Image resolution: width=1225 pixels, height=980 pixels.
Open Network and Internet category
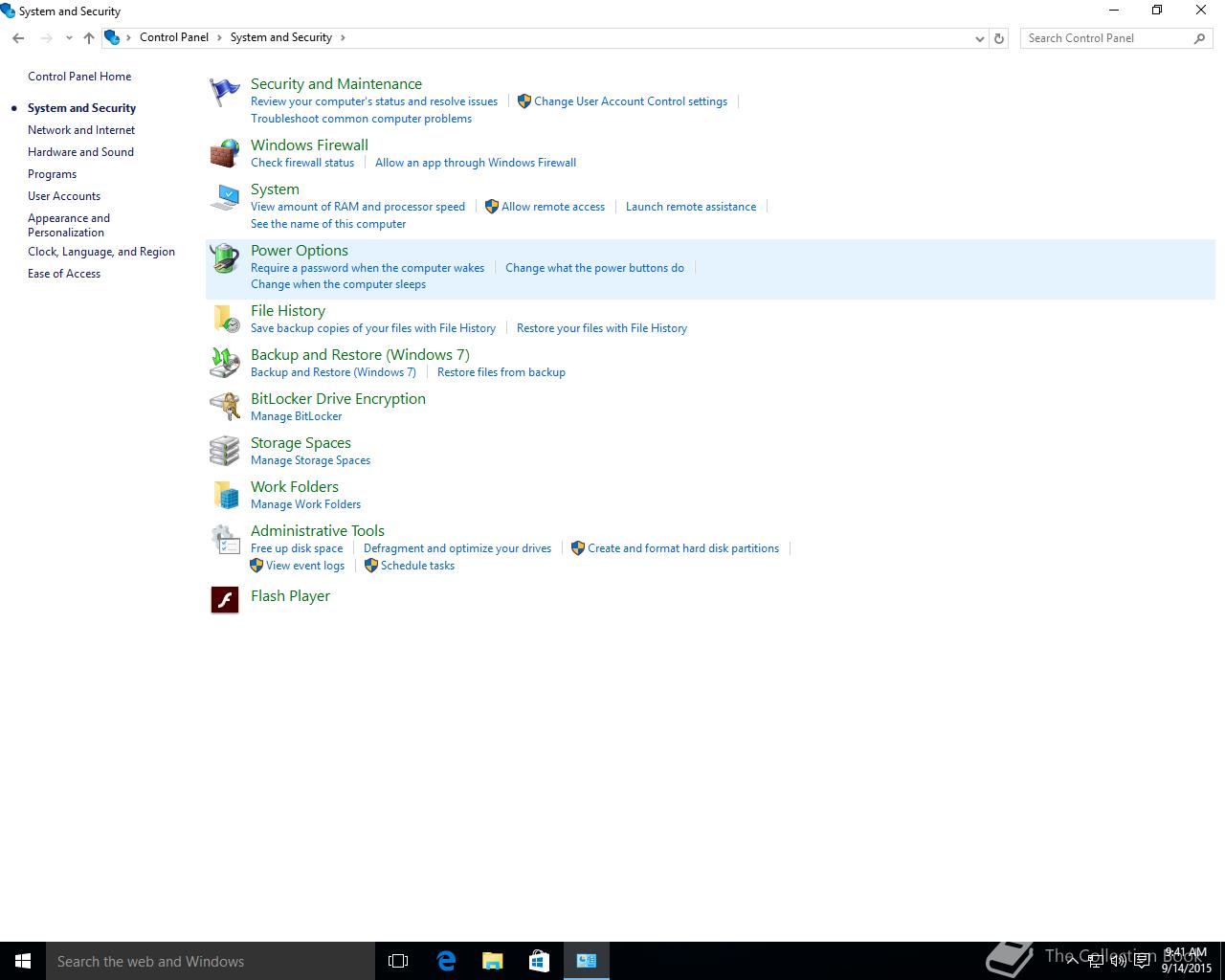pos(81,130)
